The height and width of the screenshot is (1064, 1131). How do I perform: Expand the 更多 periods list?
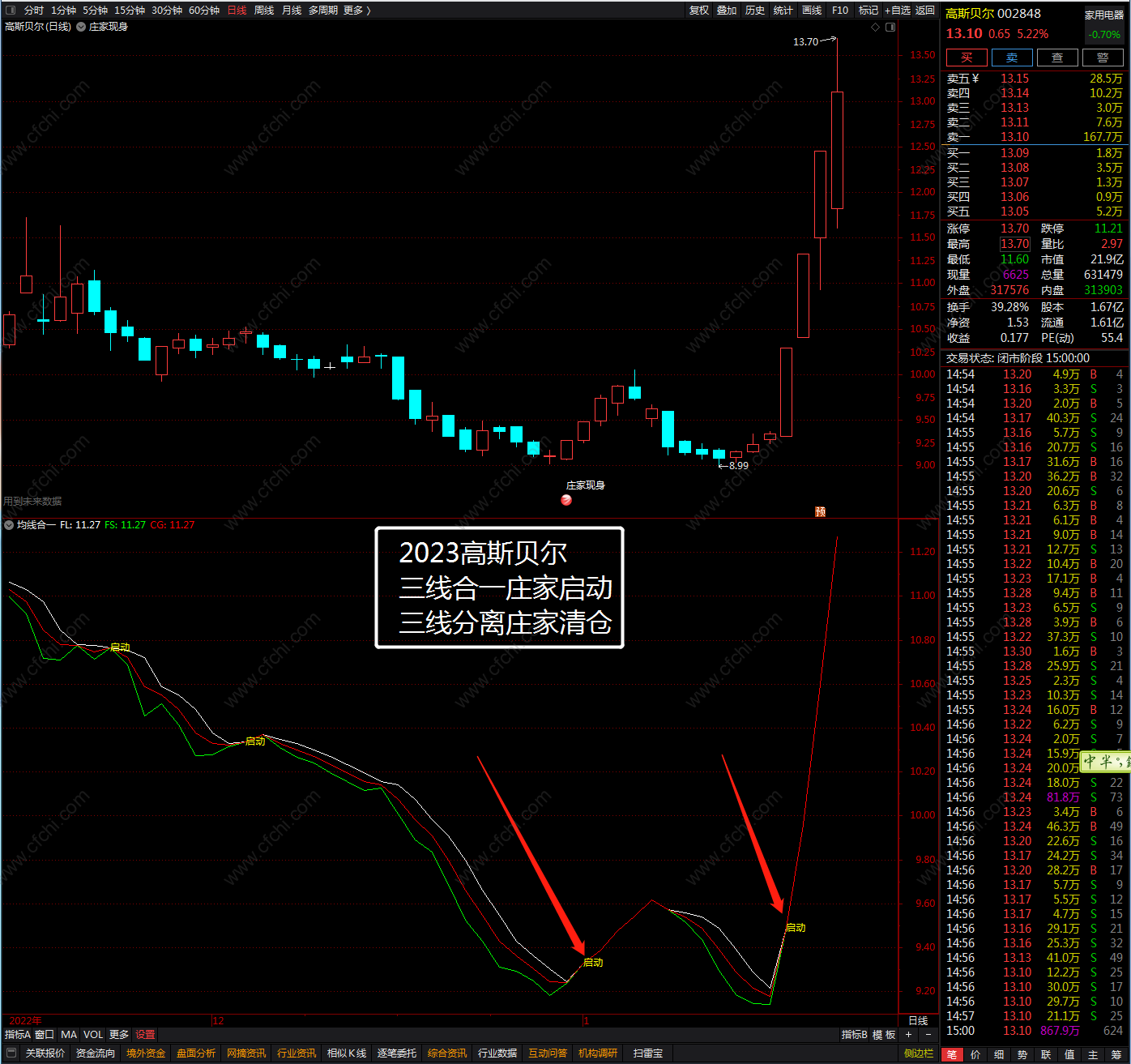pos(356,11)
